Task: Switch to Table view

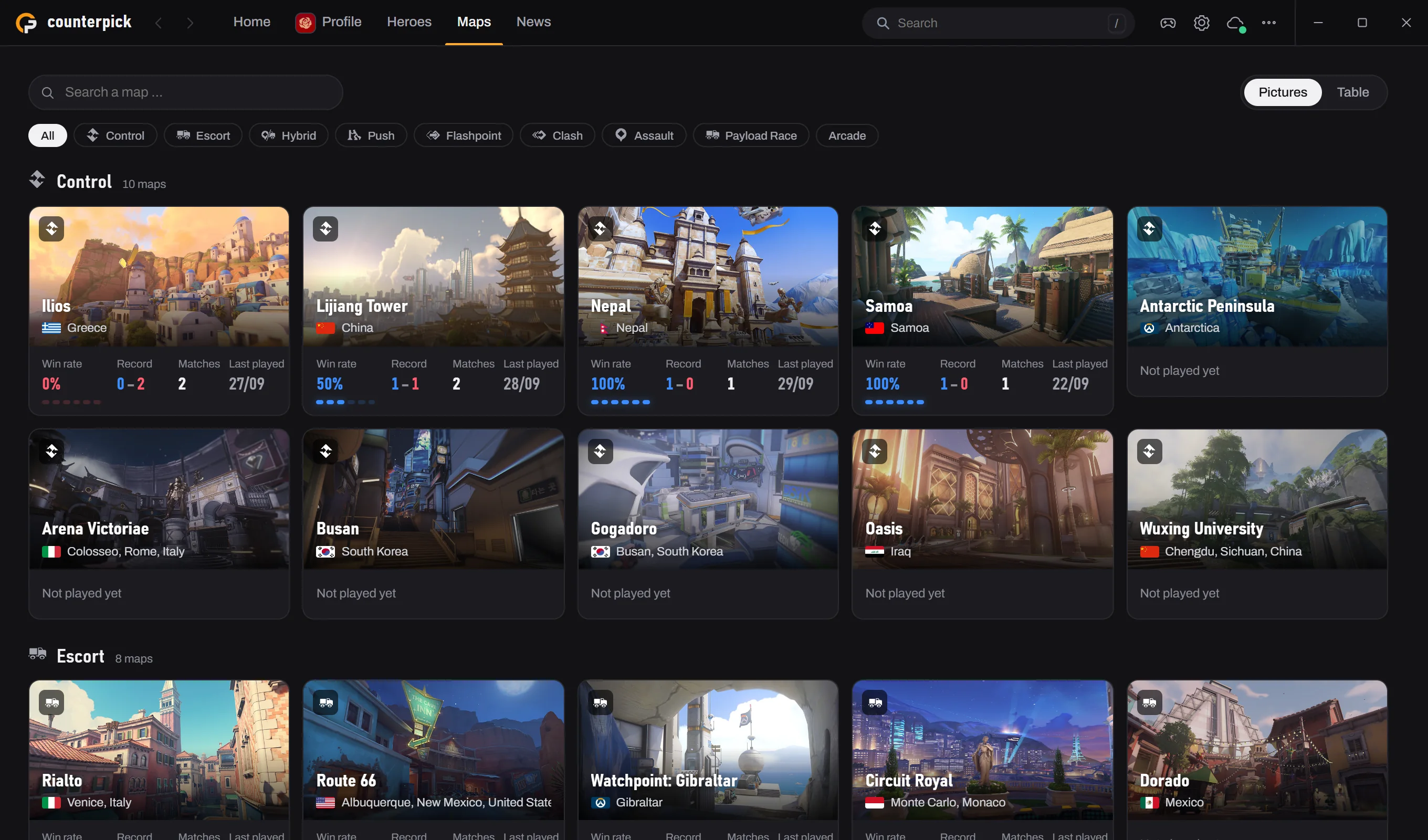Action: coord(1352,92)
